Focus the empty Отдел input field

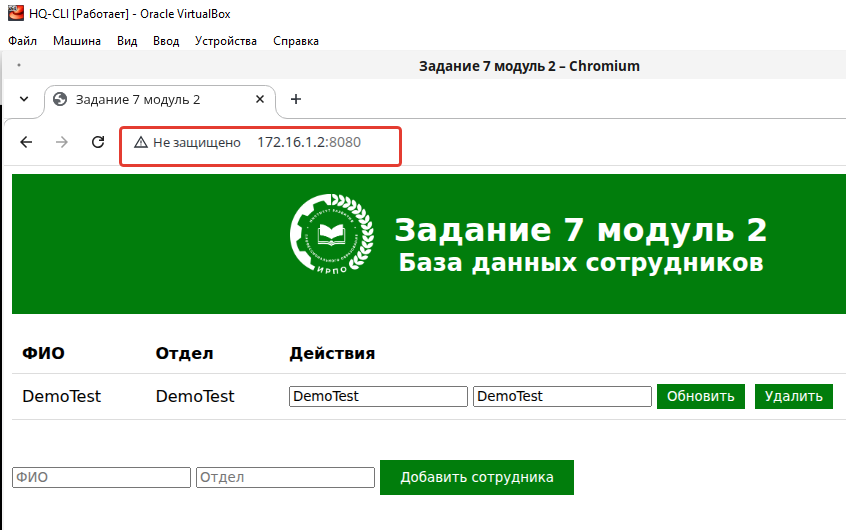285,477
